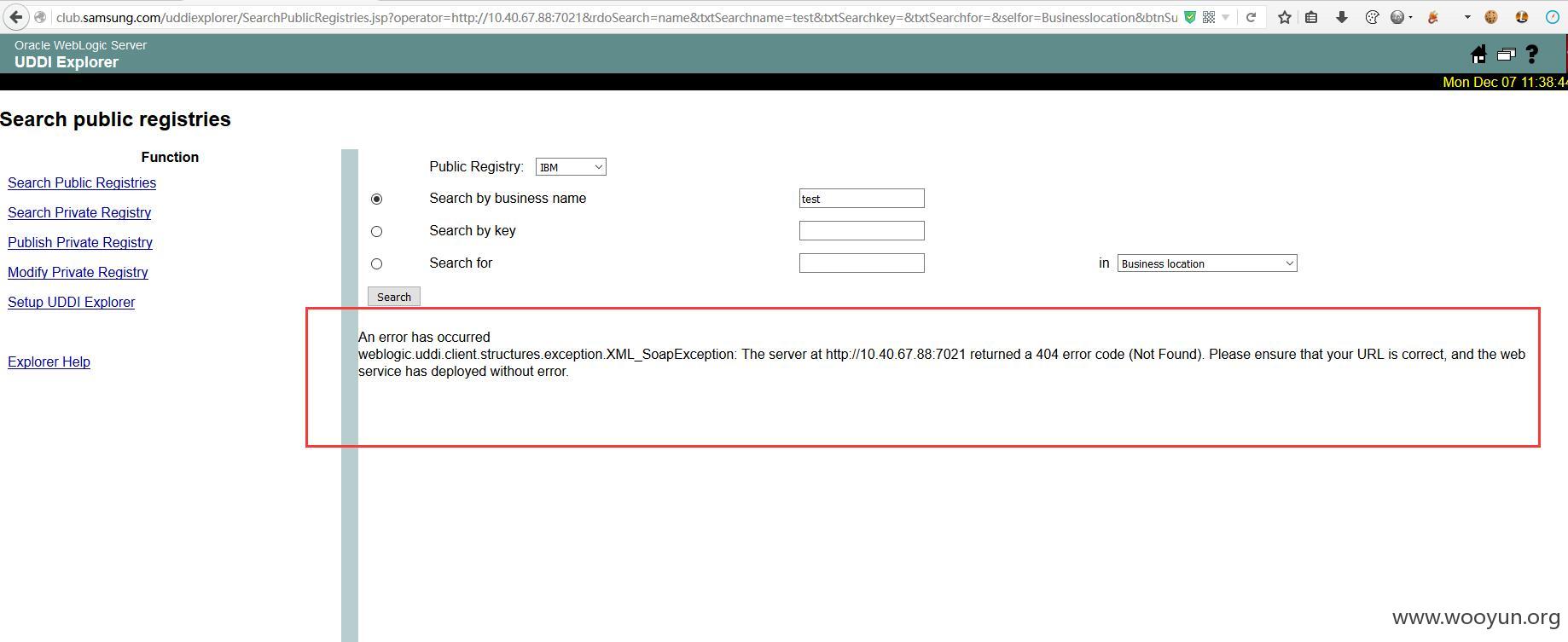Click the Search button

point(394,297)
